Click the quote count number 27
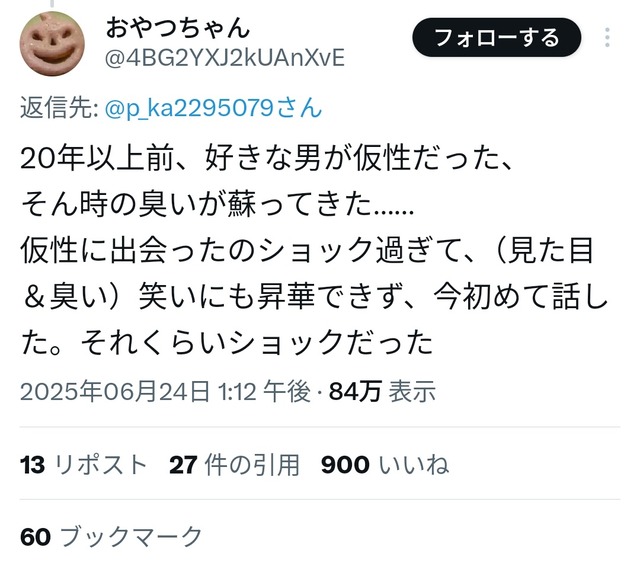This screenshot has height=563, width=640. tap(183, 465)
